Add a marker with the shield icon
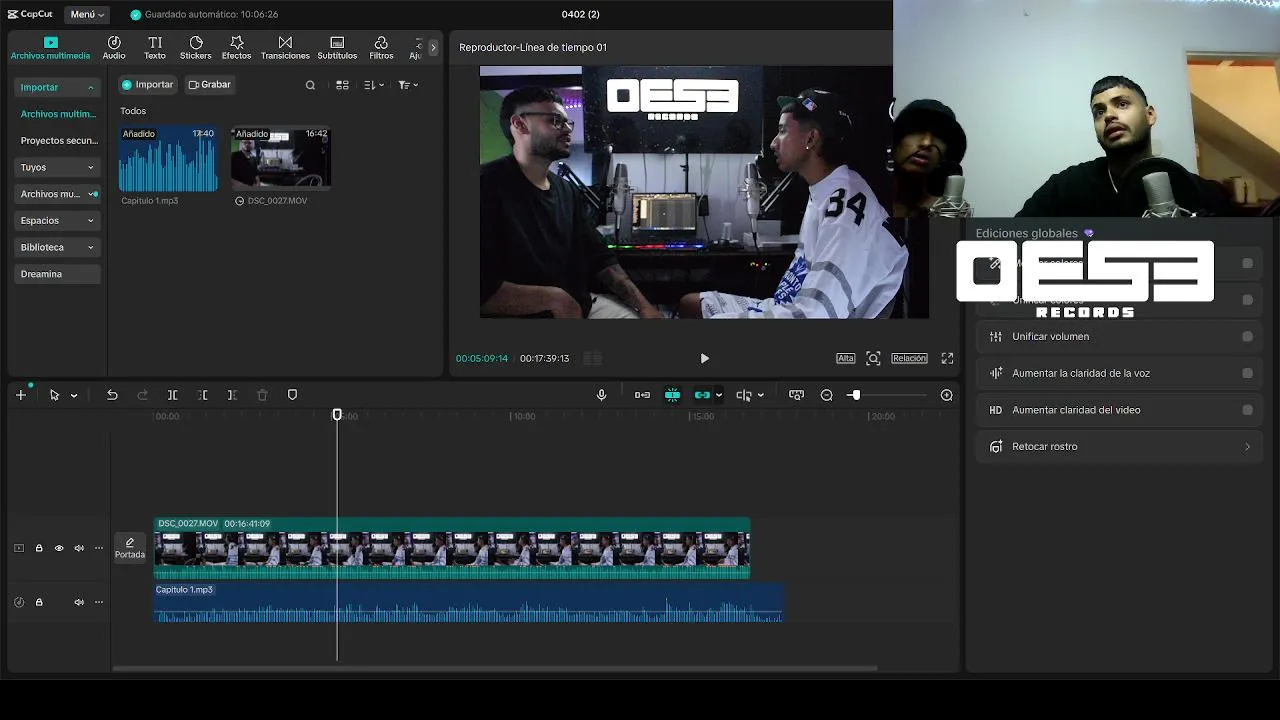 pyautogui.click(x=292, y=395)
